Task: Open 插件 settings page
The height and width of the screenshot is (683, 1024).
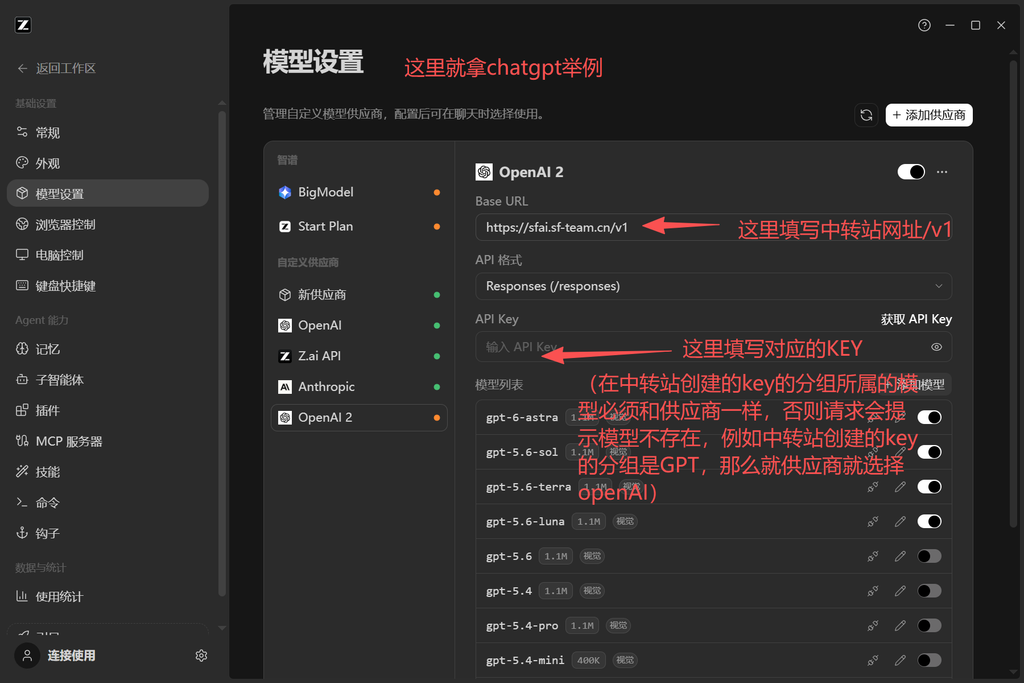Action: 108,411
